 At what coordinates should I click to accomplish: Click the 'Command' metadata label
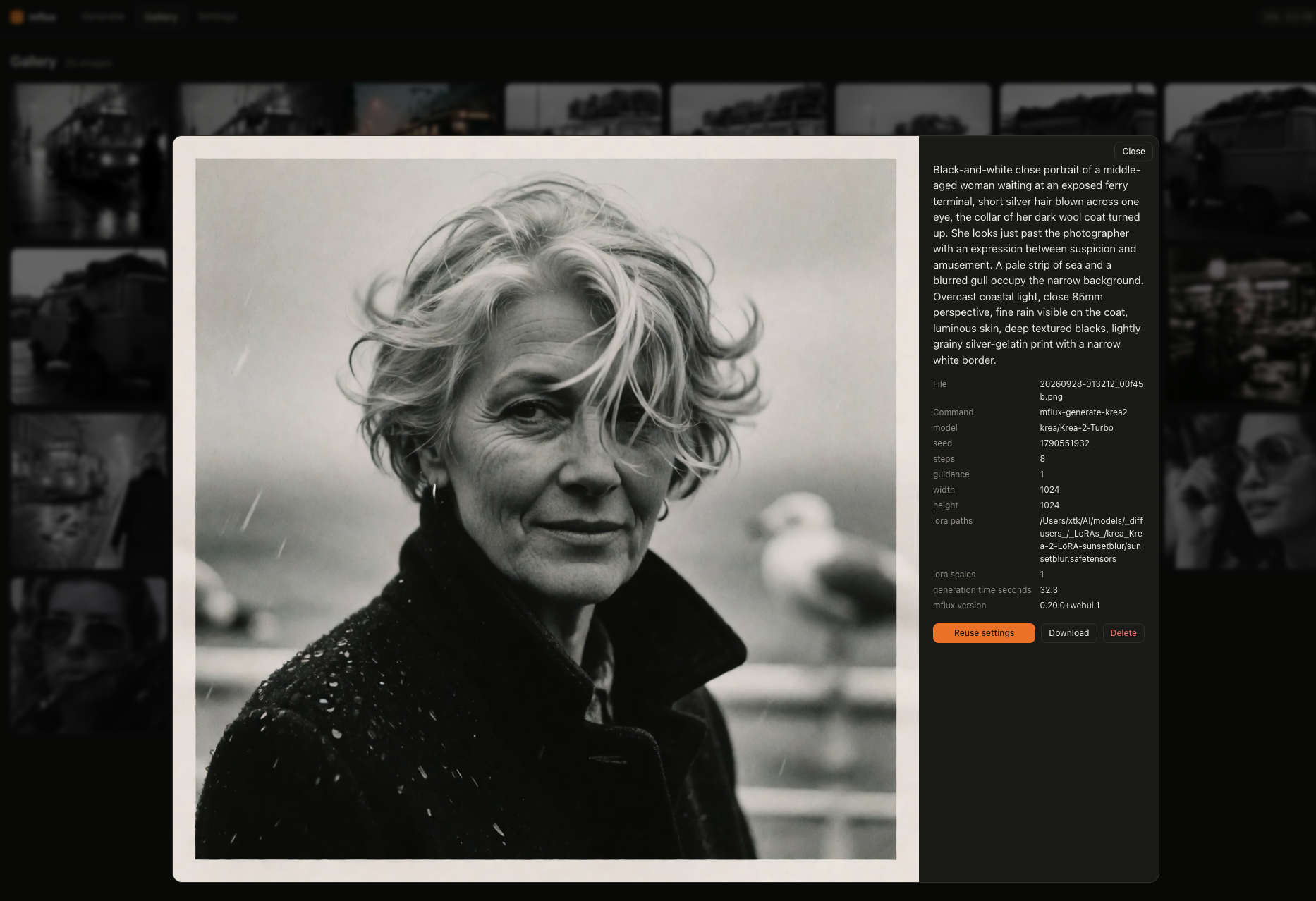coord(953,412)
